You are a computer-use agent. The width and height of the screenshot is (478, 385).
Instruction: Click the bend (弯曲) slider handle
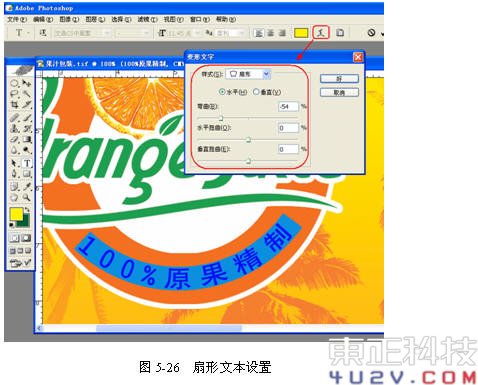click(x=221, y=118)
